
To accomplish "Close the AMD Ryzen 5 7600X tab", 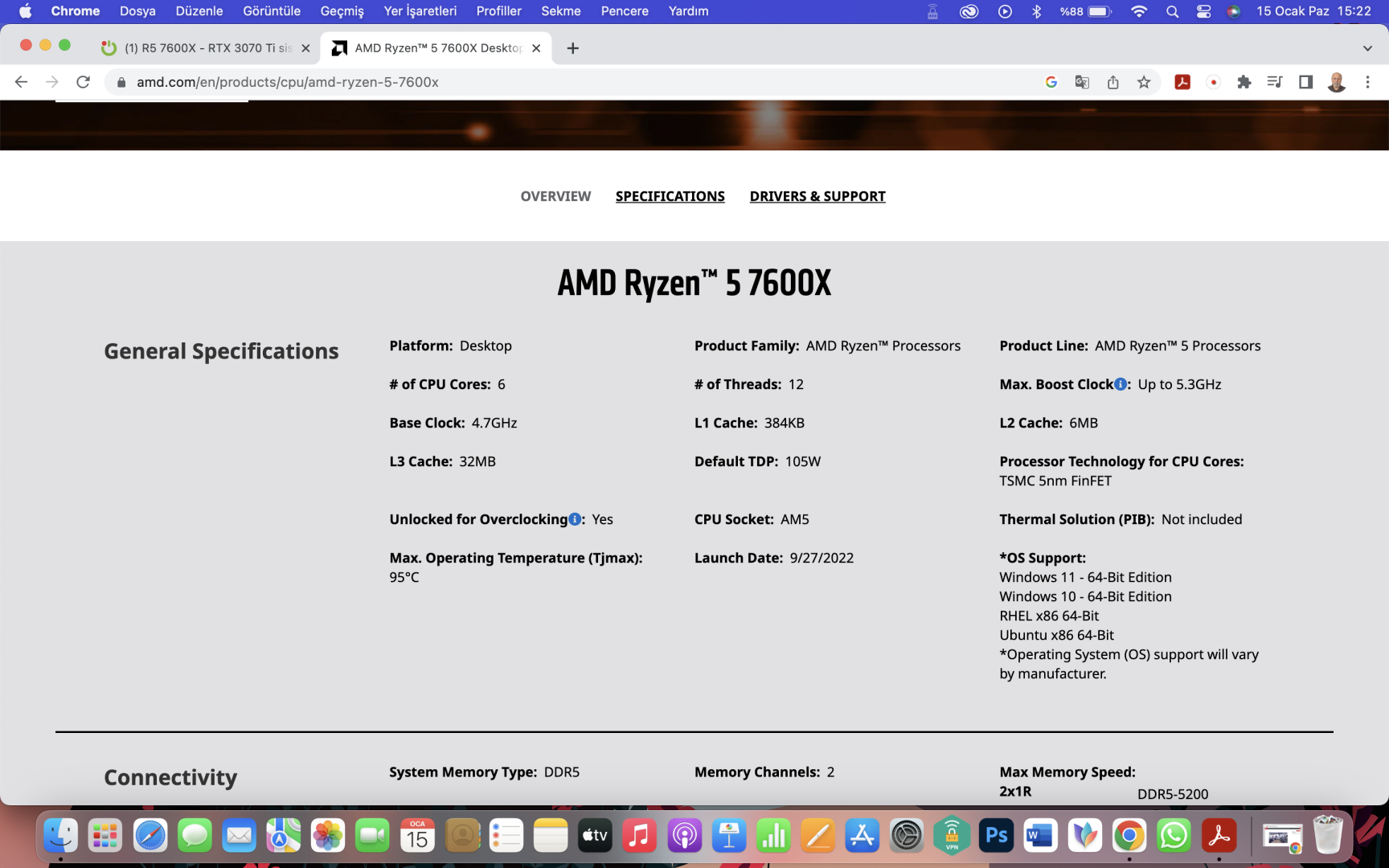I will tap(536, 48).
